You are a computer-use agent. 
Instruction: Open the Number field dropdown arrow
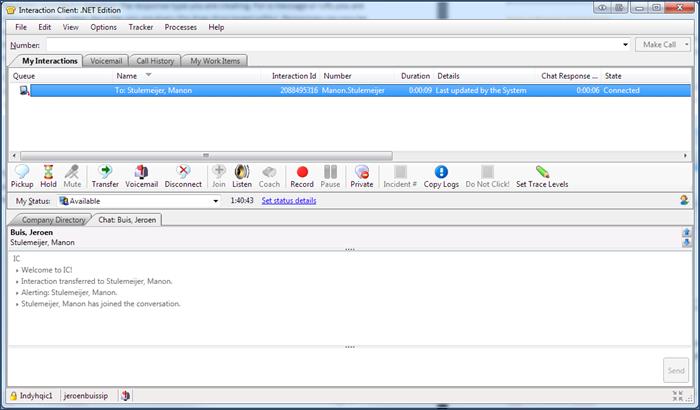[625, 45]
